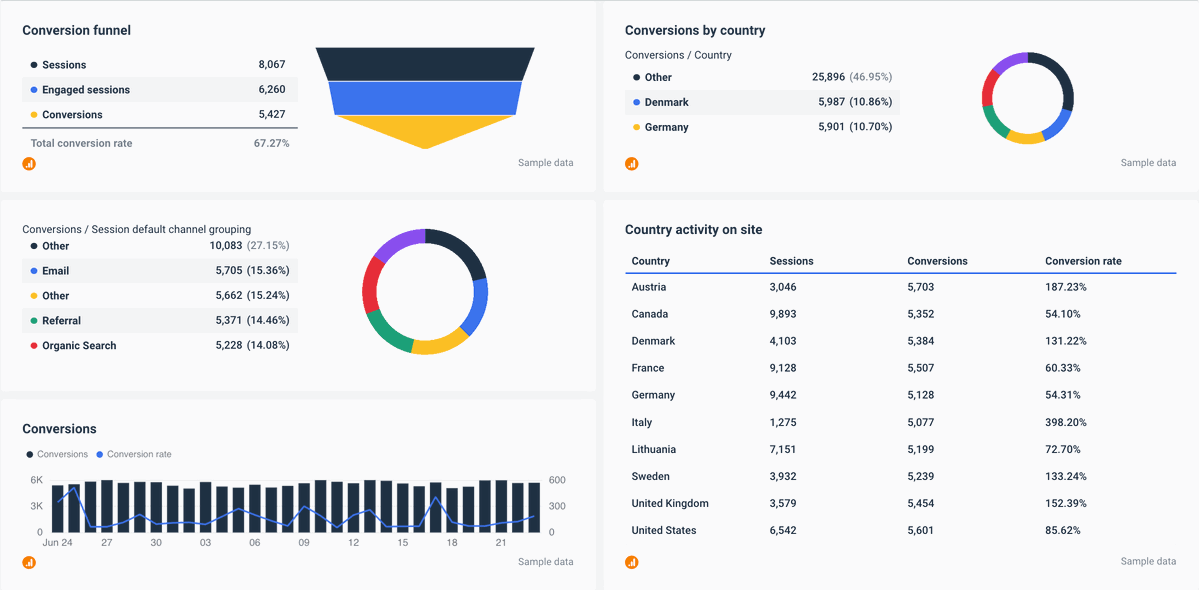The image size is (1199, 590).
Task: Click the Session default channel grouping subtitle
Action: [x=136, y=229]
